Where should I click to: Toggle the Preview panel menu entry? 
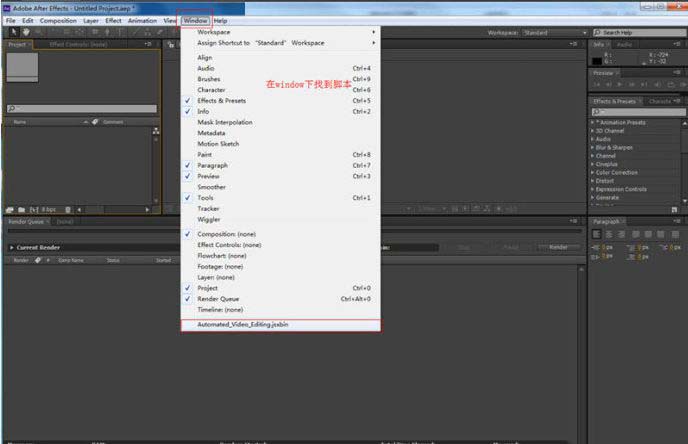click(208, 176)
